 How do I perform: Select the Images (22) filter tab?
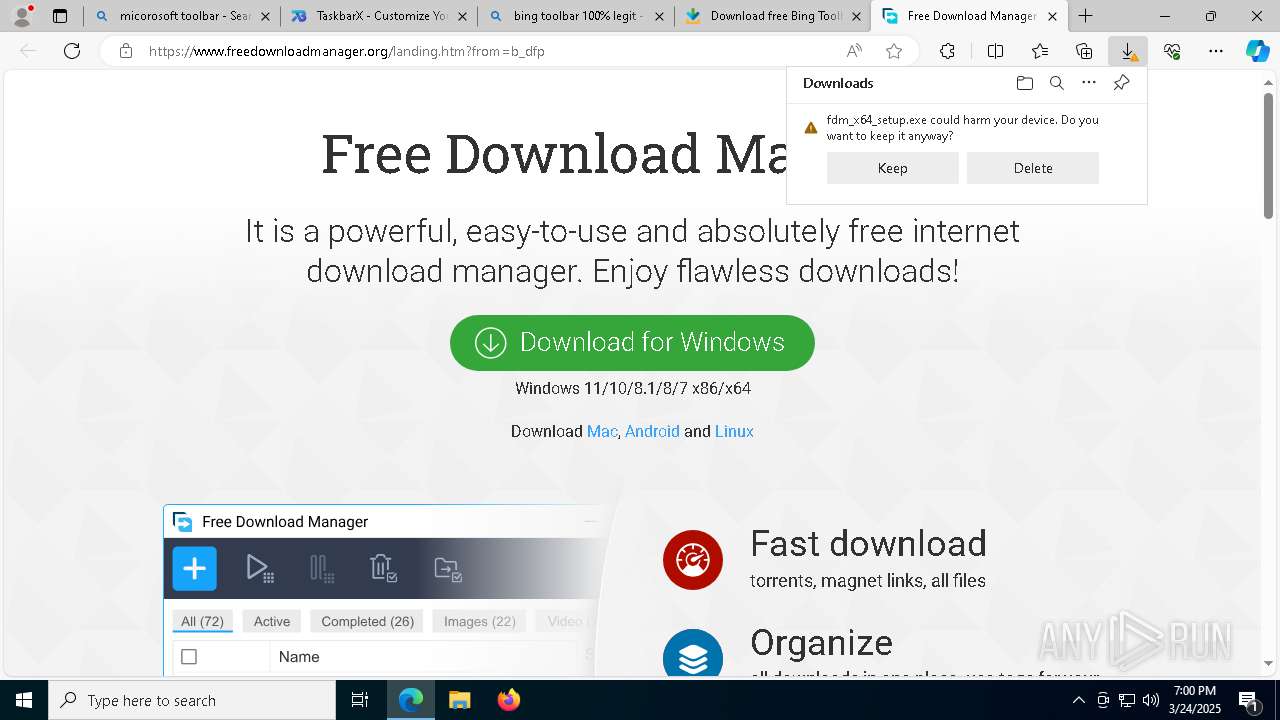tap(480, 621)
